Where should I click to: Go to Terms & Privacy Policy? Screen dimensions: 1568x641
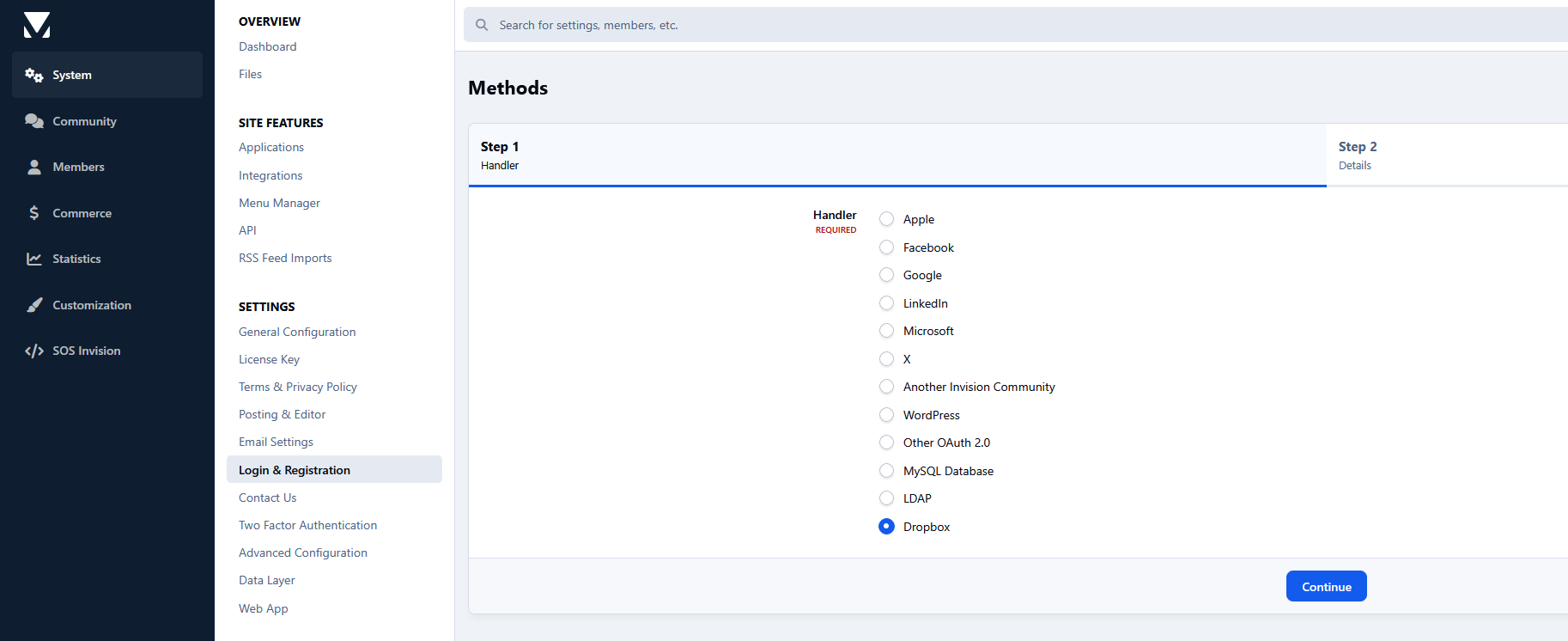point(298,387)
